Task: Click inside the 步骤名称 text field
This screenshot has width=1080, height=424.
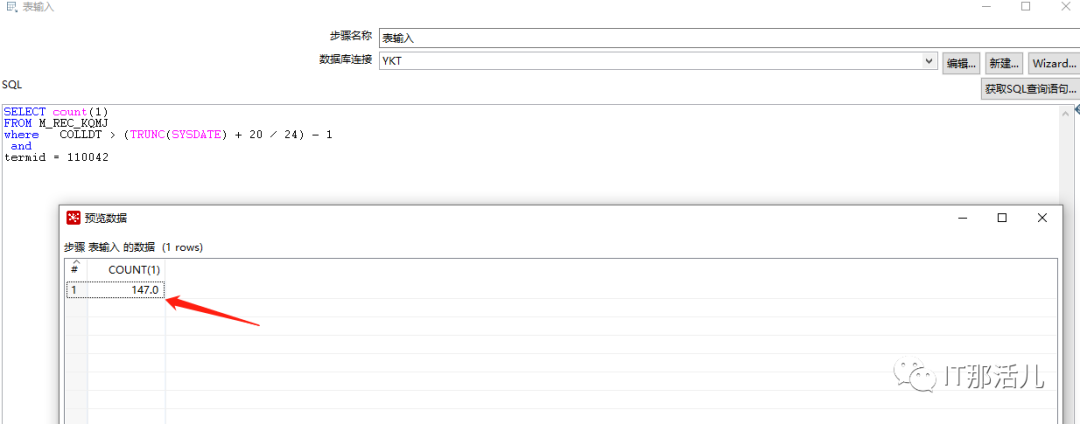Action: (729, 39)
